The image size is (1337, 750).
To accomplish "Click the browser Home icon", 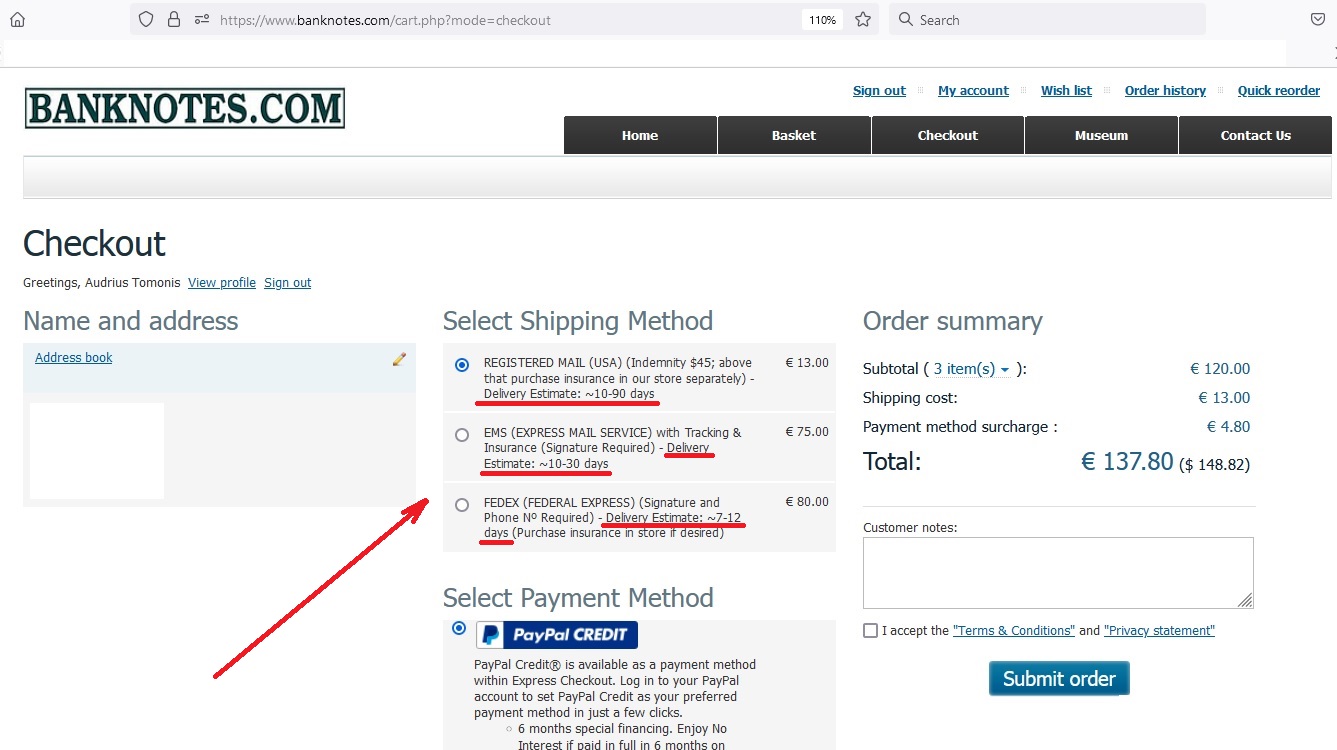I will click(17, 19).
